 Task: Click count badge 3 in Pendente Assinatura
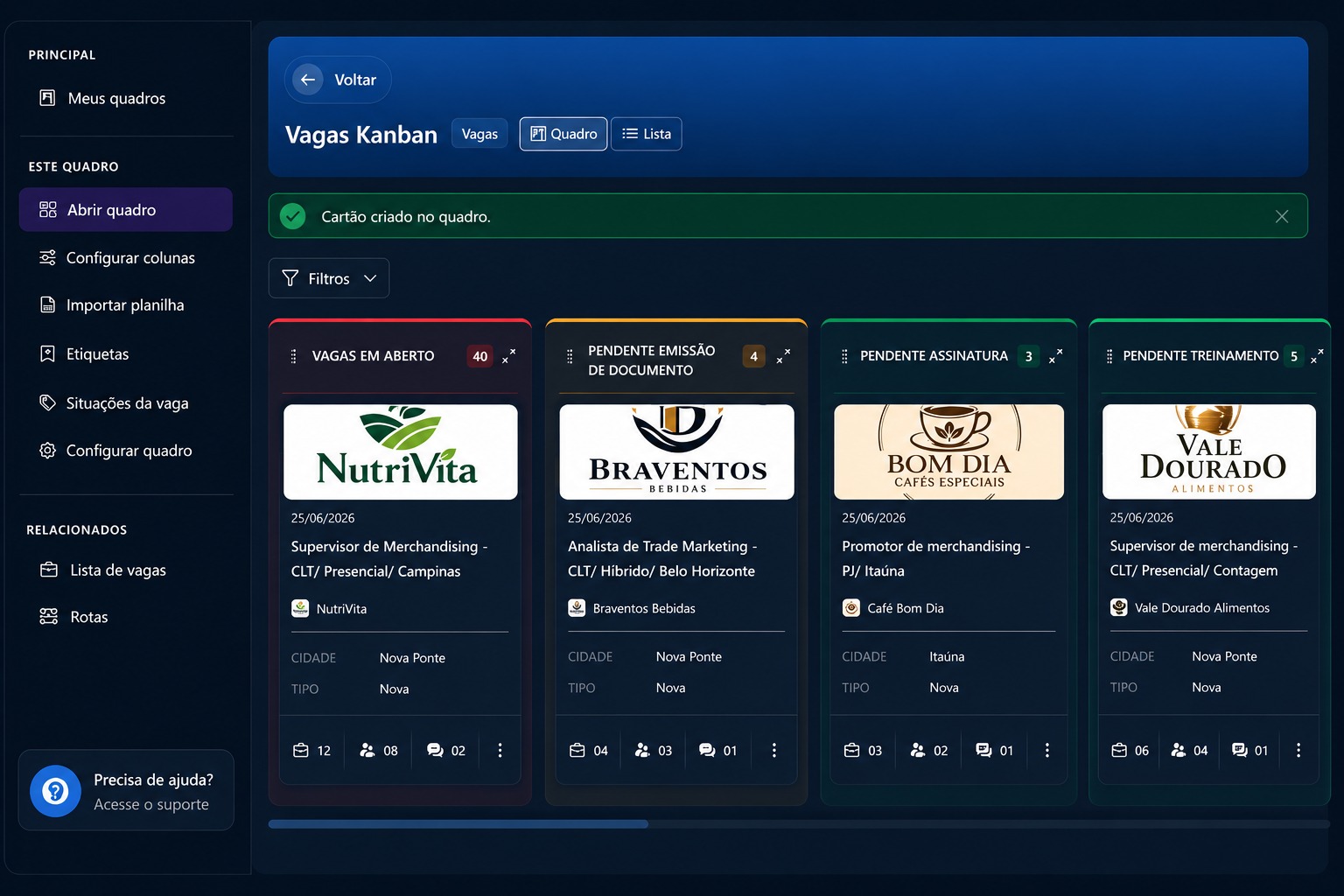tap(1029, 356)
